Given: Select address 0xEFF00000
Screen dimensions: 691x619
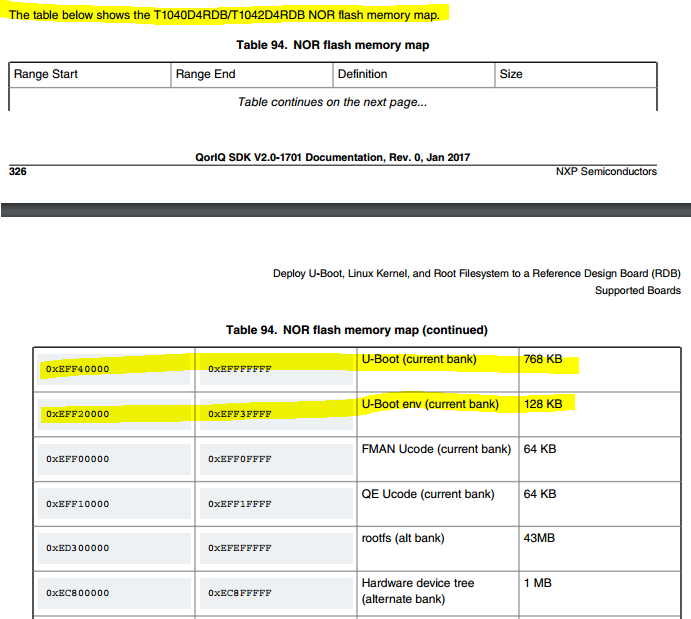Looking at the screenshot, I should pyautogui.click(x=78, y=459).
